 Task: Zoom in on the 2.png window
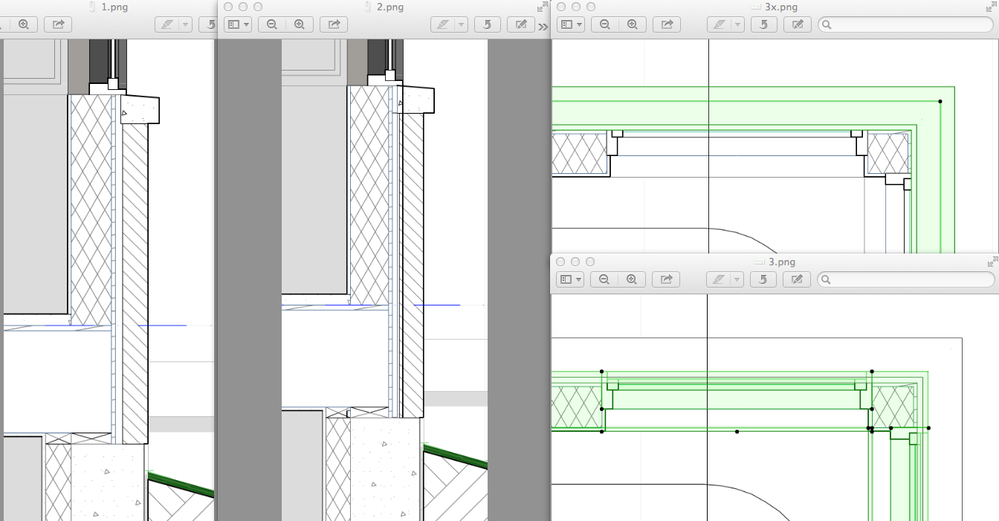[299, 24]
